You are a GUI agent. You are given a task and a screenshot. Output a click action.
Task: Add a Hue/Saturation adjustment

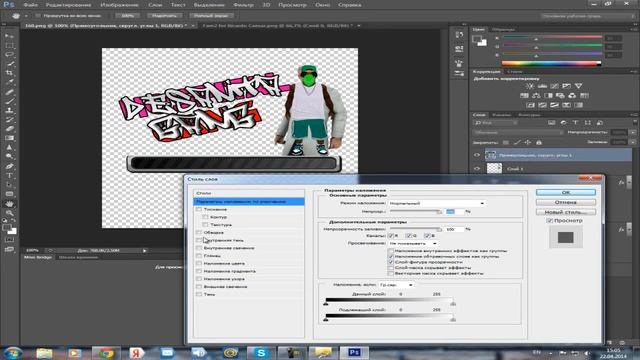point(524,96)
